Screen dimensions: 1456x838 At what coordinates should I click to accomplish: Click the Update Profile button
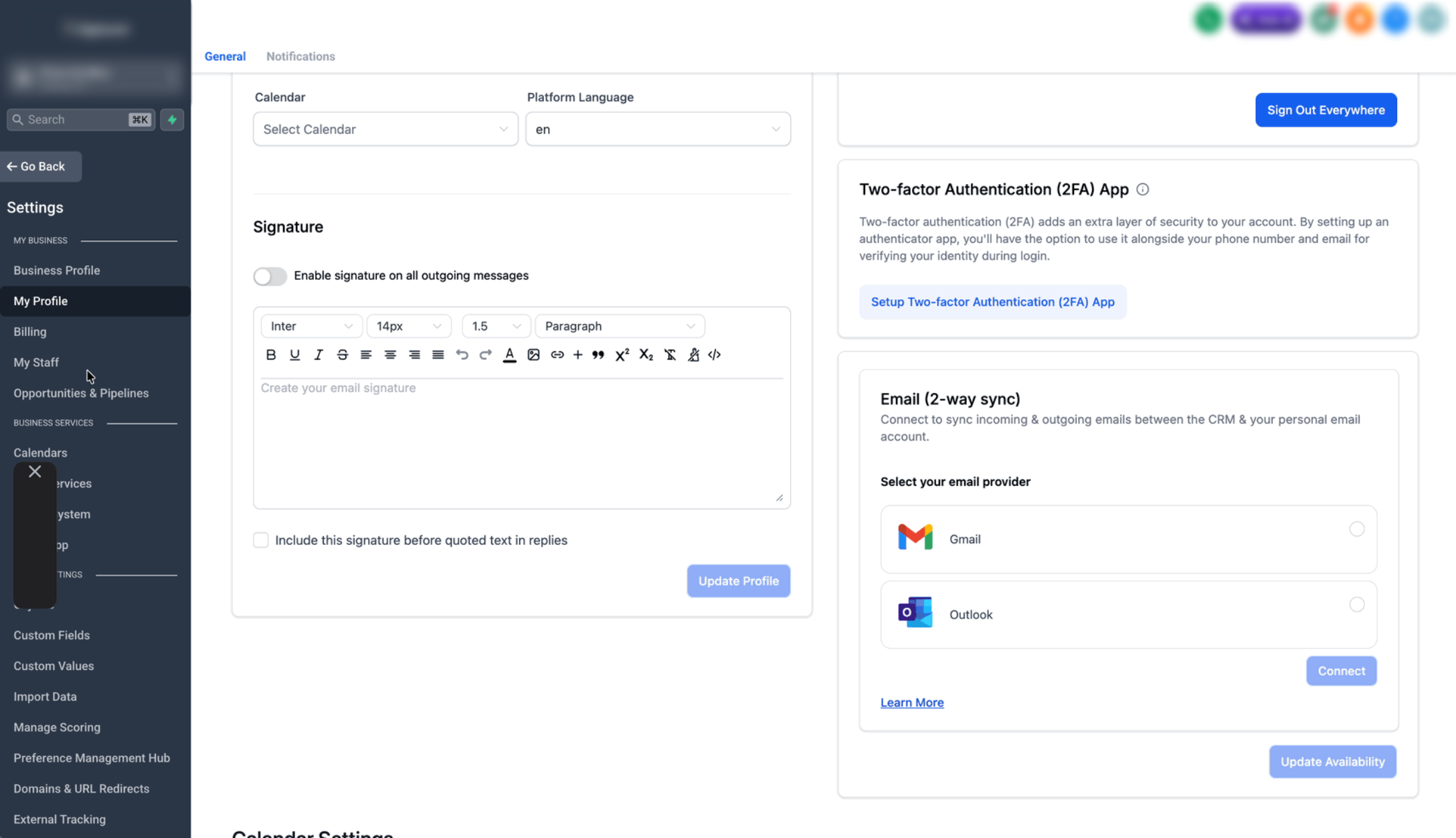point(739,581)
